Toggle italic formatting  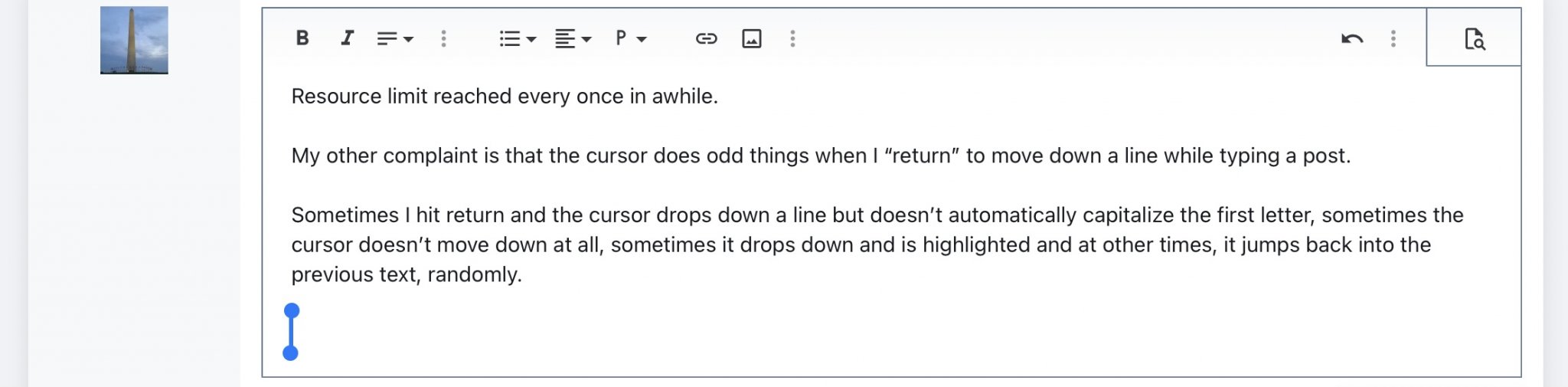coord(347,38)
